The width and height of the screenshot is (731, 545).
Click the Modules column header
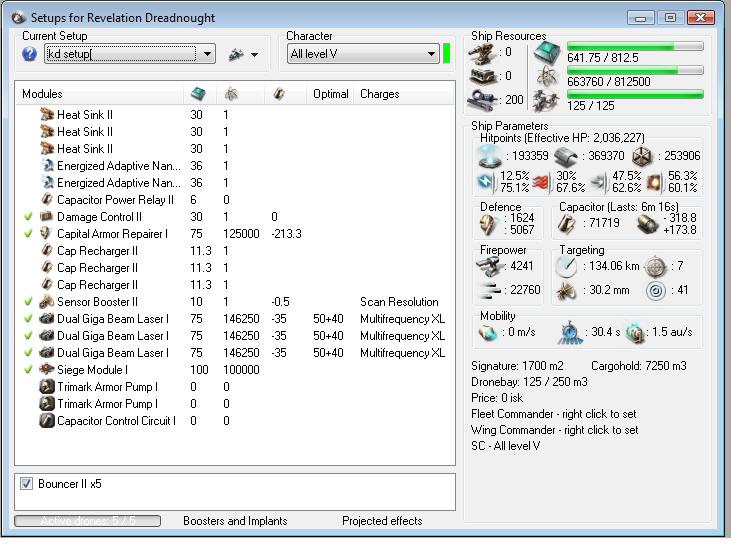click(99, 94)
